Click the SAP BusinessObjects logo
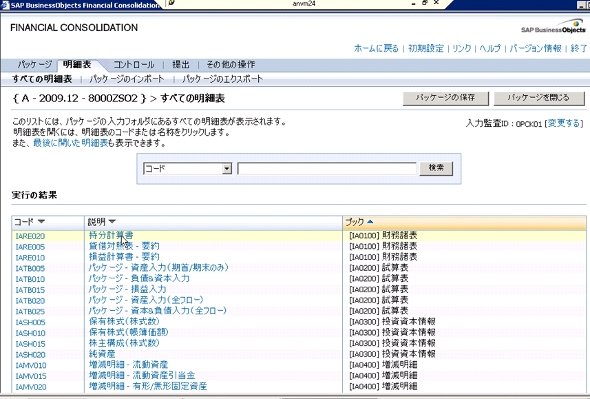 point(553,26)
